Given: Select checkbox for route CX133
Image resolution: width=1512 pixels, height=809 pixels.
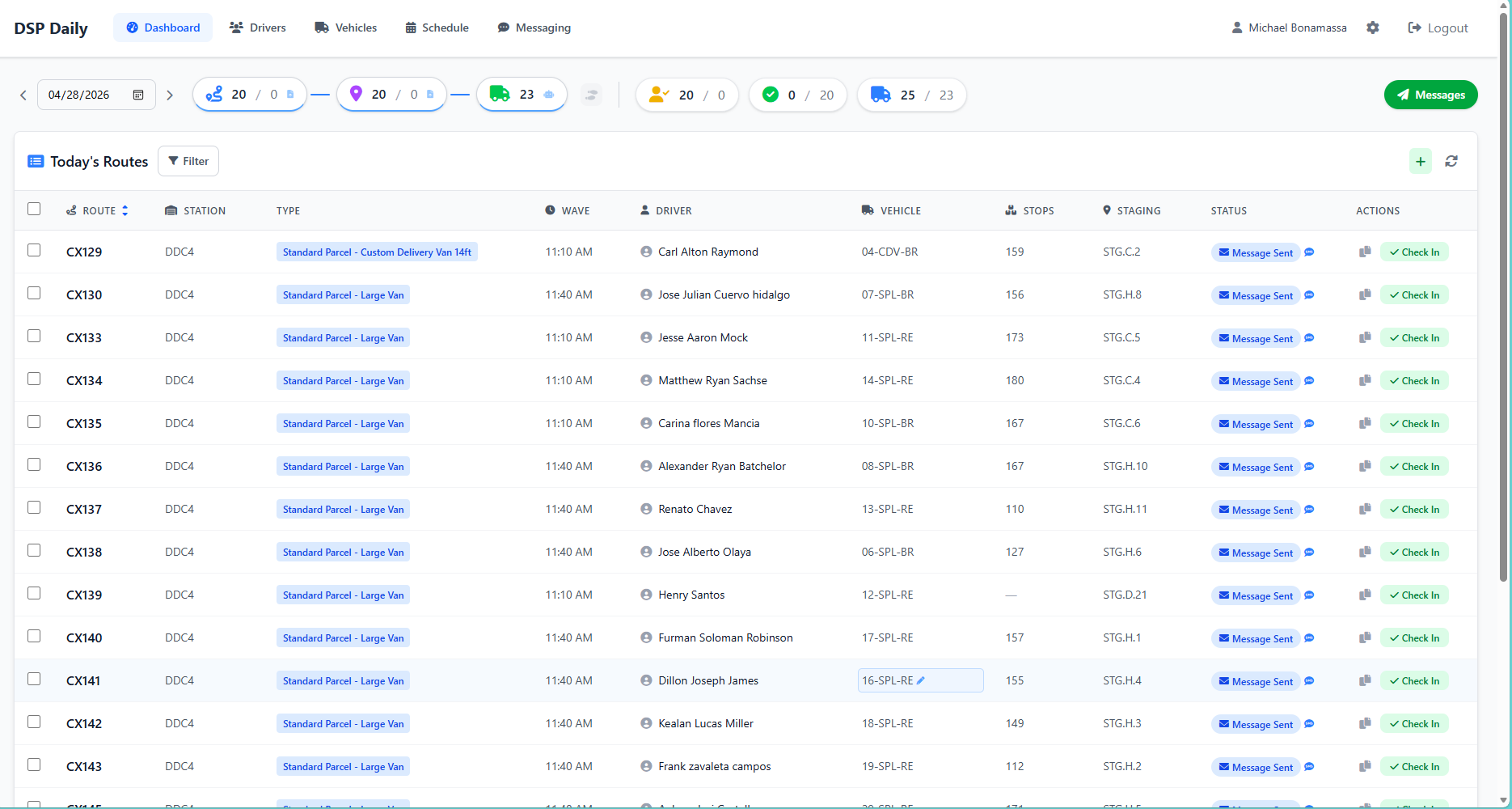Looking at the screenshot, I should point(34,336).
